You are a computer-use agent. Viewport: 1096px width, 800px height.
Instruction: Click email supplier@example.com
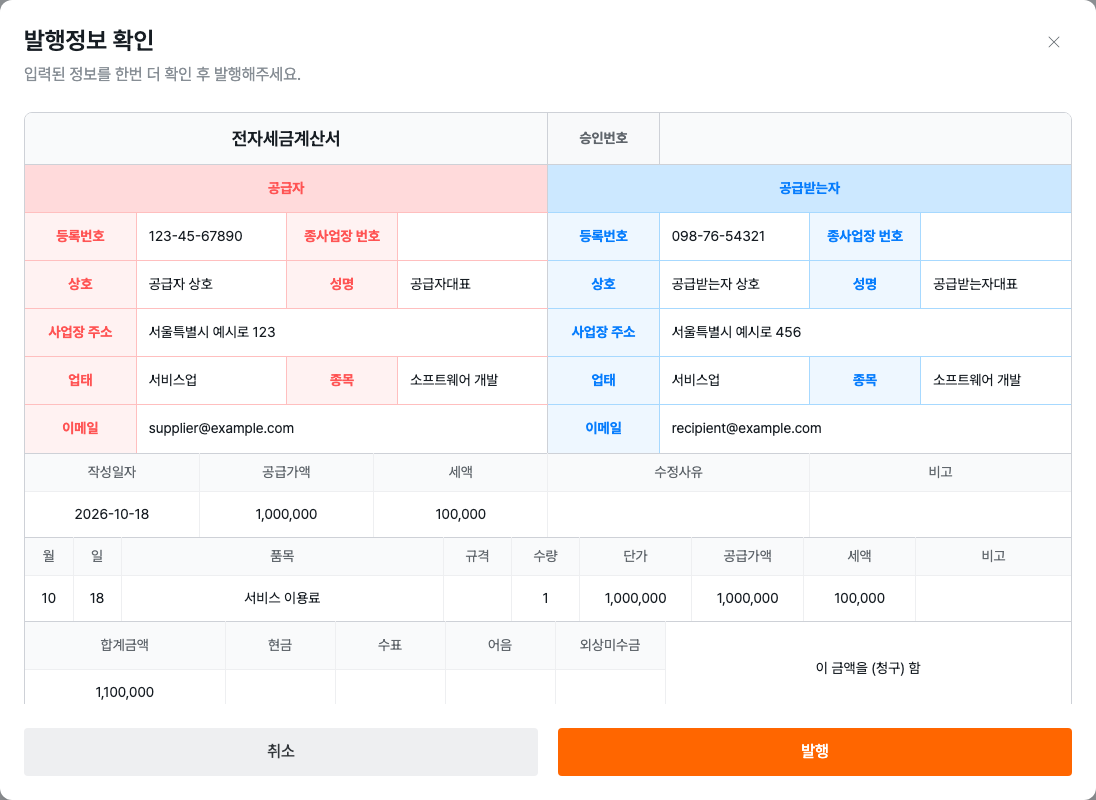pos(222,428)
